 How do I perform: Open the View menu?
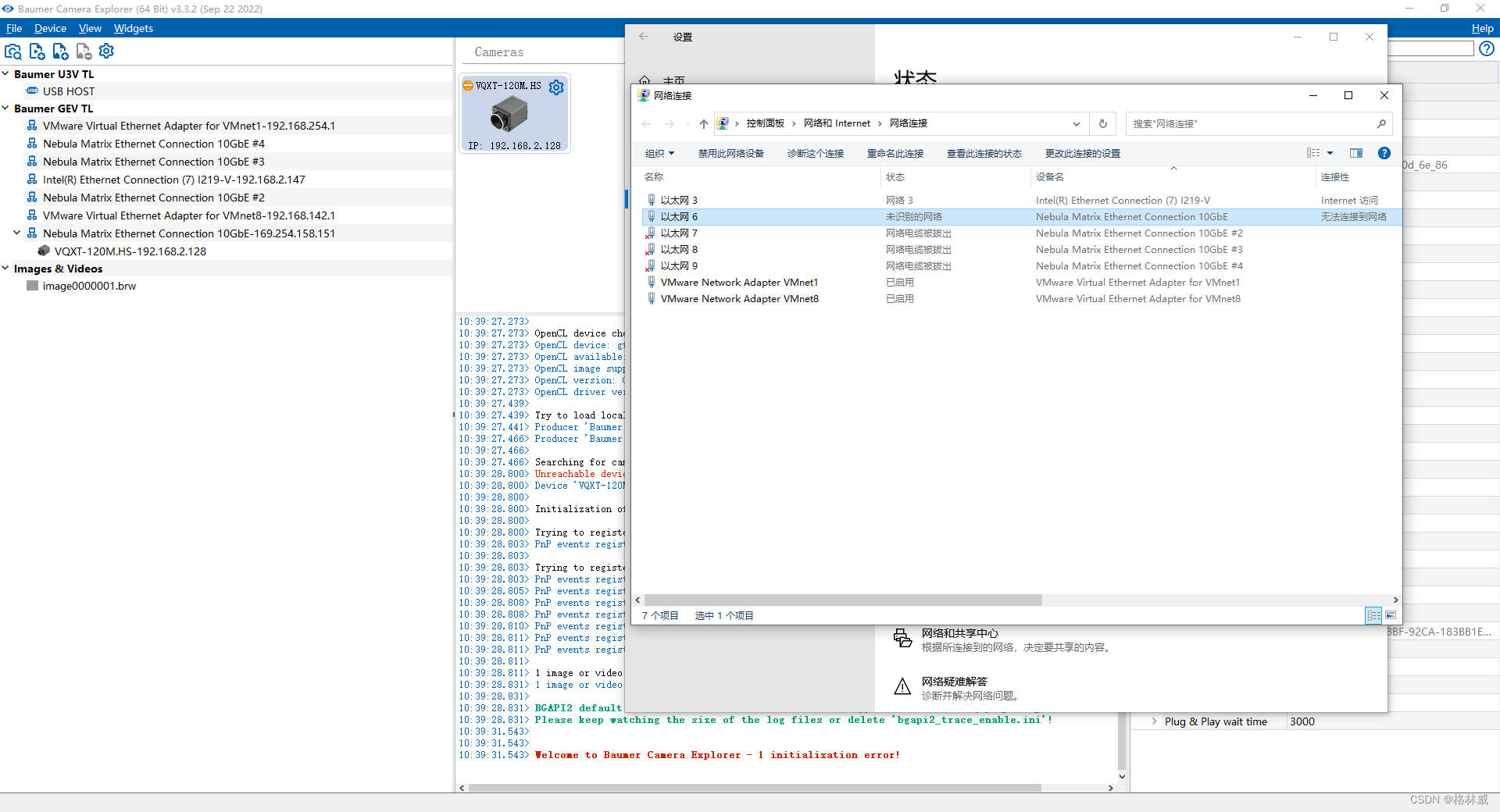90,28
